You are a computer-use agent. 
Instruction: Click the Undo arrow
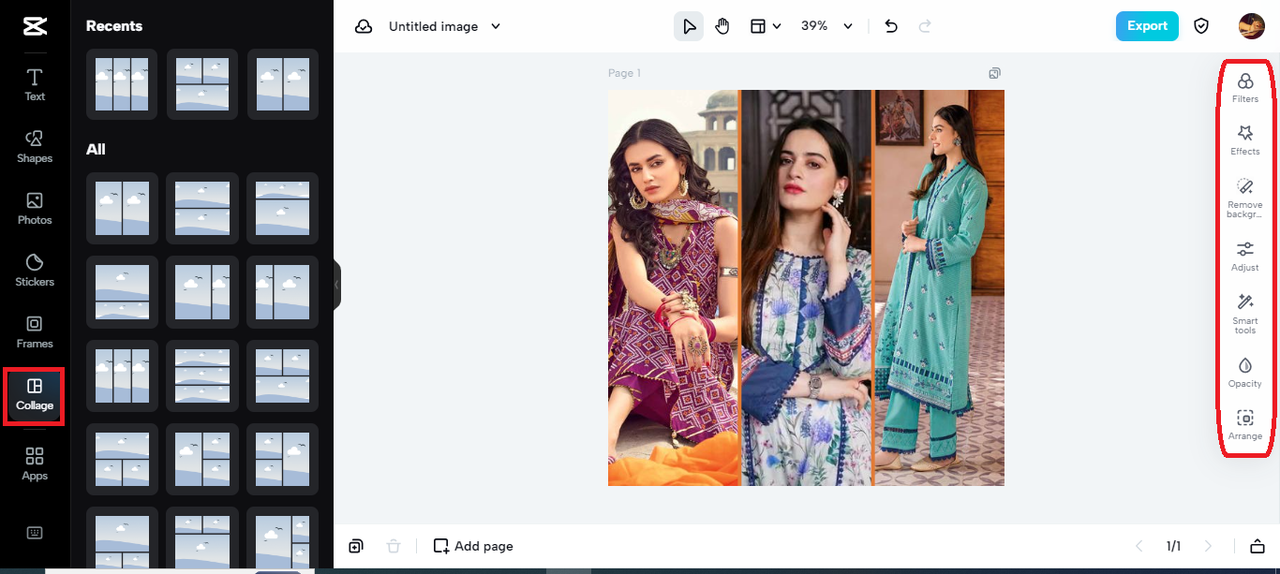click(891, 26)
